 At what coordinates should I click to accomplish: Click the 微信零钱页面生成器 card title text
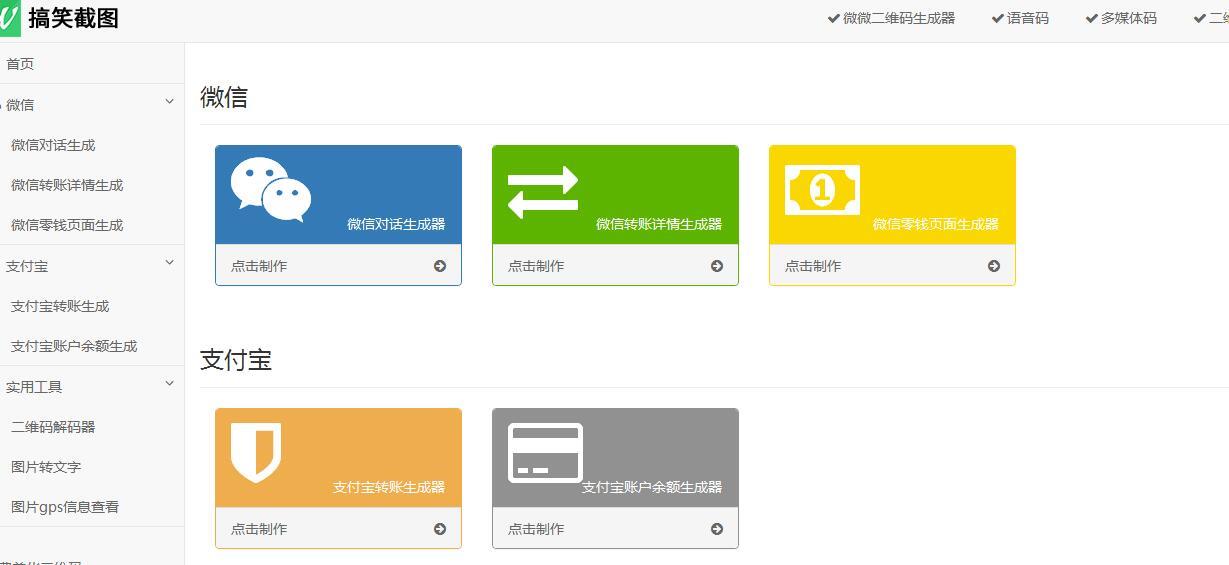point(936,224)
